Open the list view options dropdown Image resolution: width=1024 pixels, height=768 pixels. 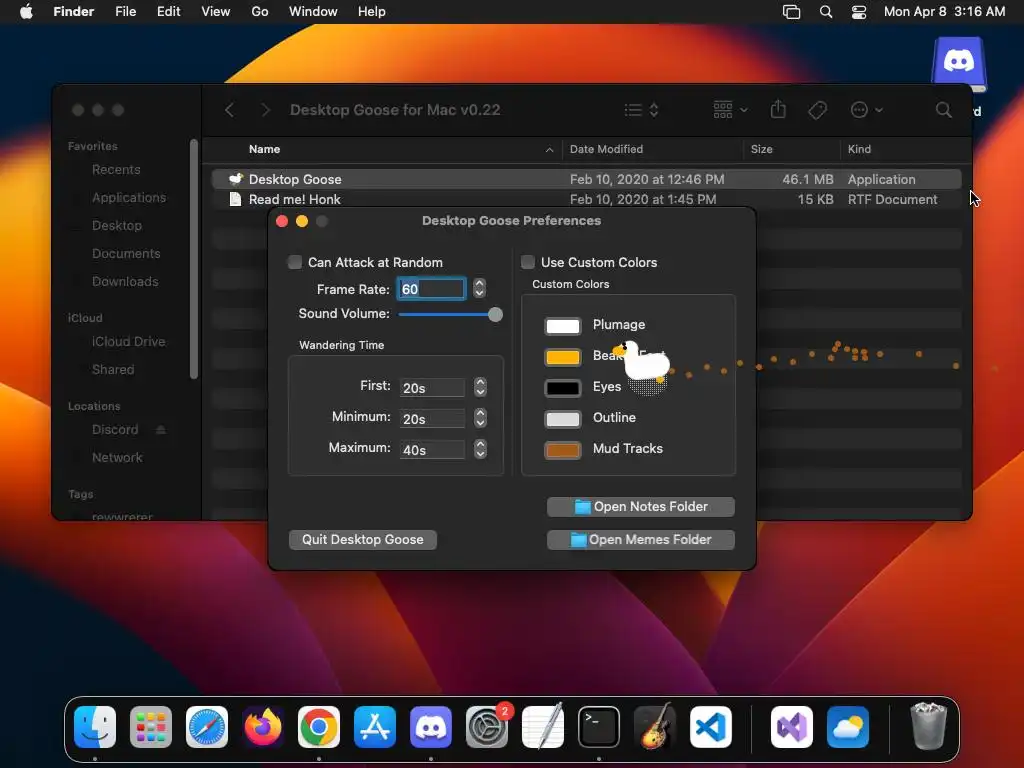[641, 110]
